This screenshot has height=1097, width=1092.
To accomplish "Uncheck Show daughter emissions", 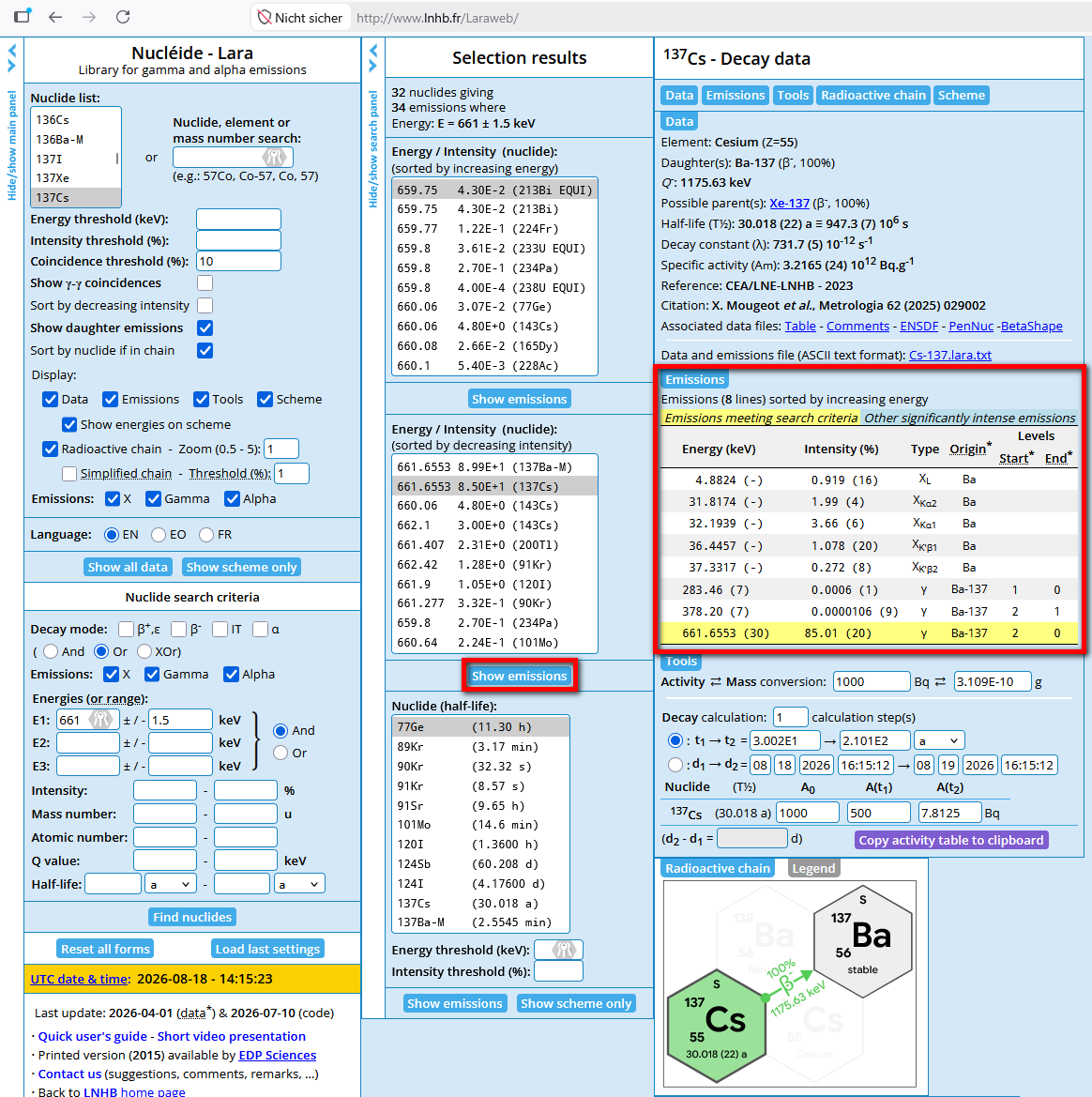I will coord(205,328).
